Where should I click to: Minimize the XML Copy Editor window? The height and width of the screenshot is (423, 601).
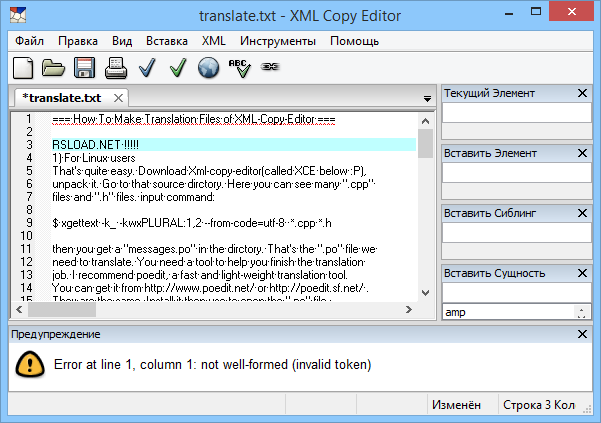coord(509,13)
